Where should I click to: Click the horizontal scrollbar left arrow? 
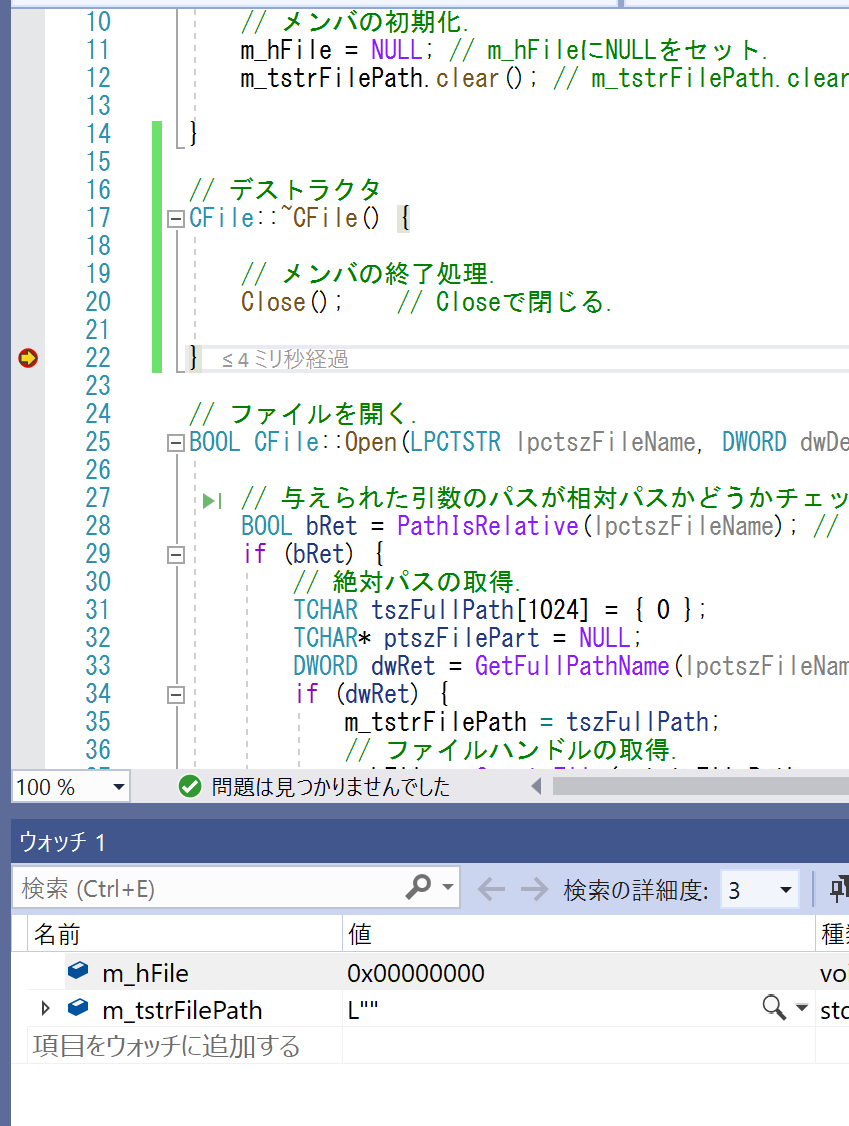point(536,786)
